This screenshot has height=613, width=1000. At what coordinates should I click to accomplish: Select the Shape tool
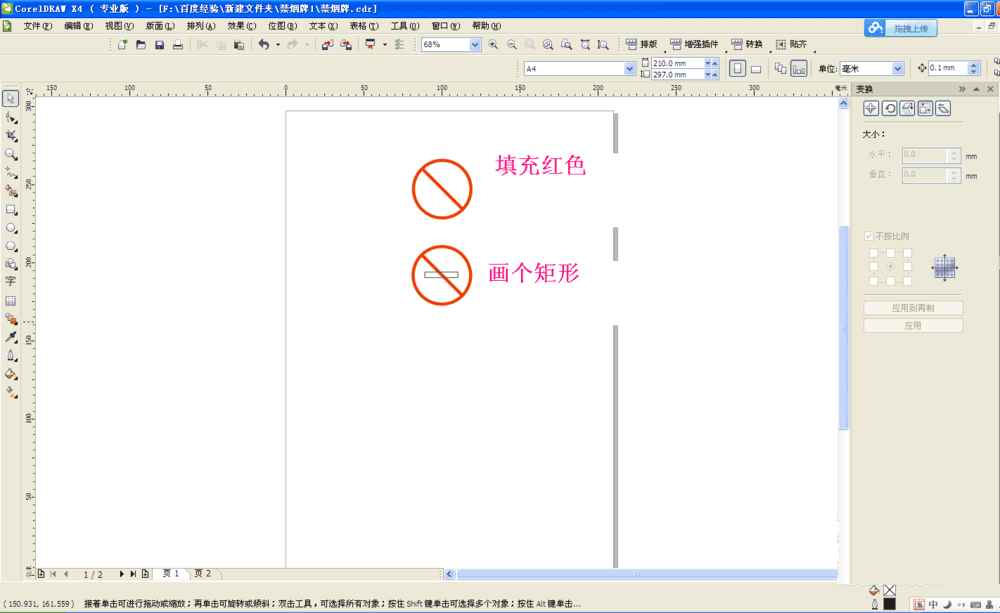click(12, 118)
